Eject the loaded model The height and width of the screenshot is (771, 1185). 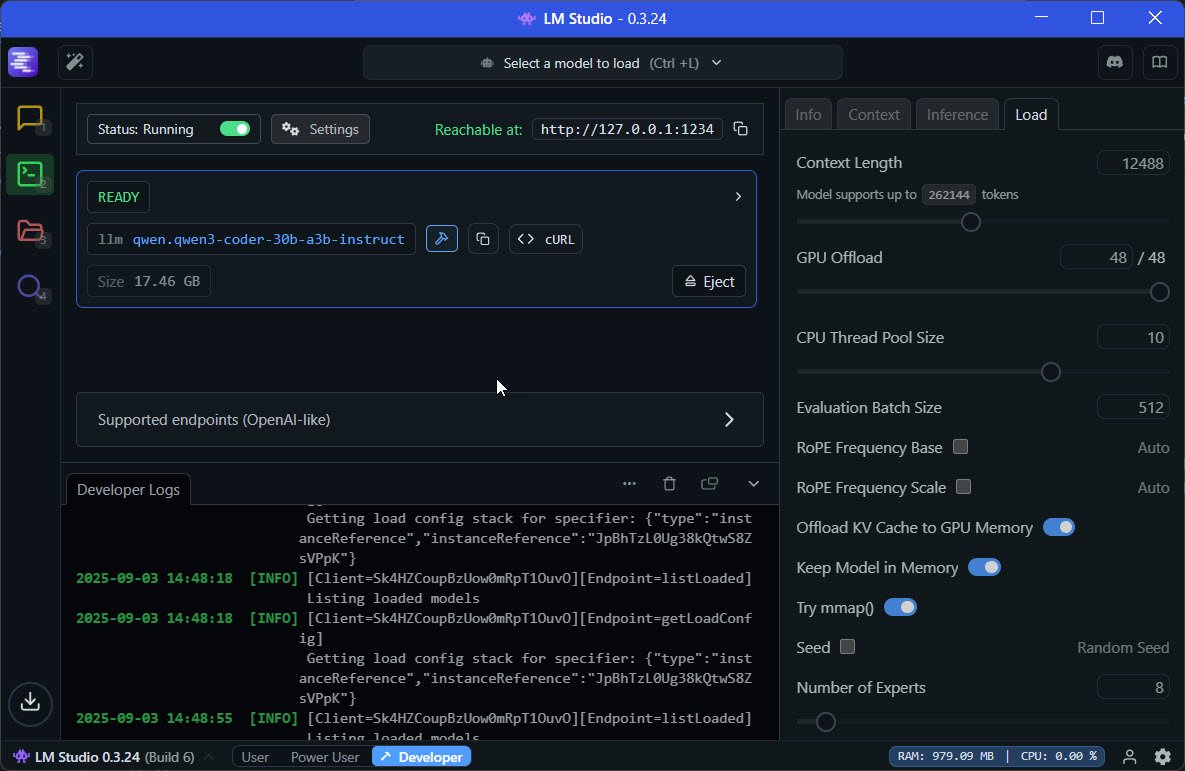tap(709, 282)
